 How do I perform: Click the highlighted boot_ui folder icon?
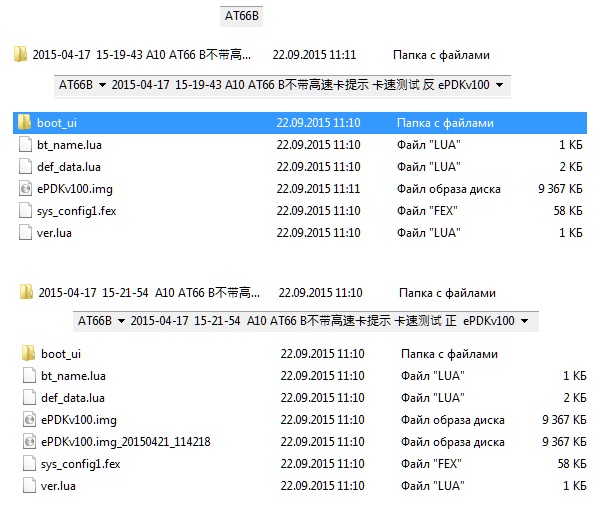[25, 123]
